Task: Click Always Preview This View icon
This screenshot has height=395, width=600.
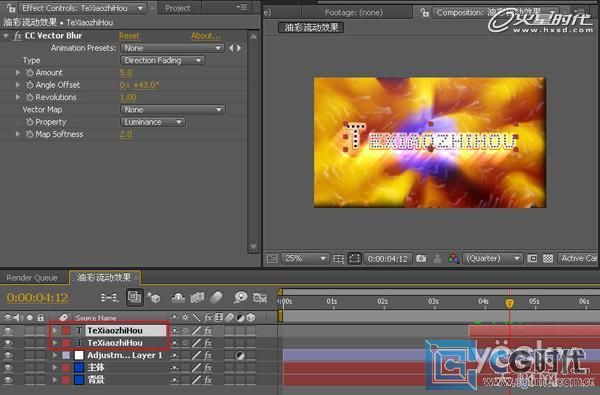Action: [x=272, y=259]
